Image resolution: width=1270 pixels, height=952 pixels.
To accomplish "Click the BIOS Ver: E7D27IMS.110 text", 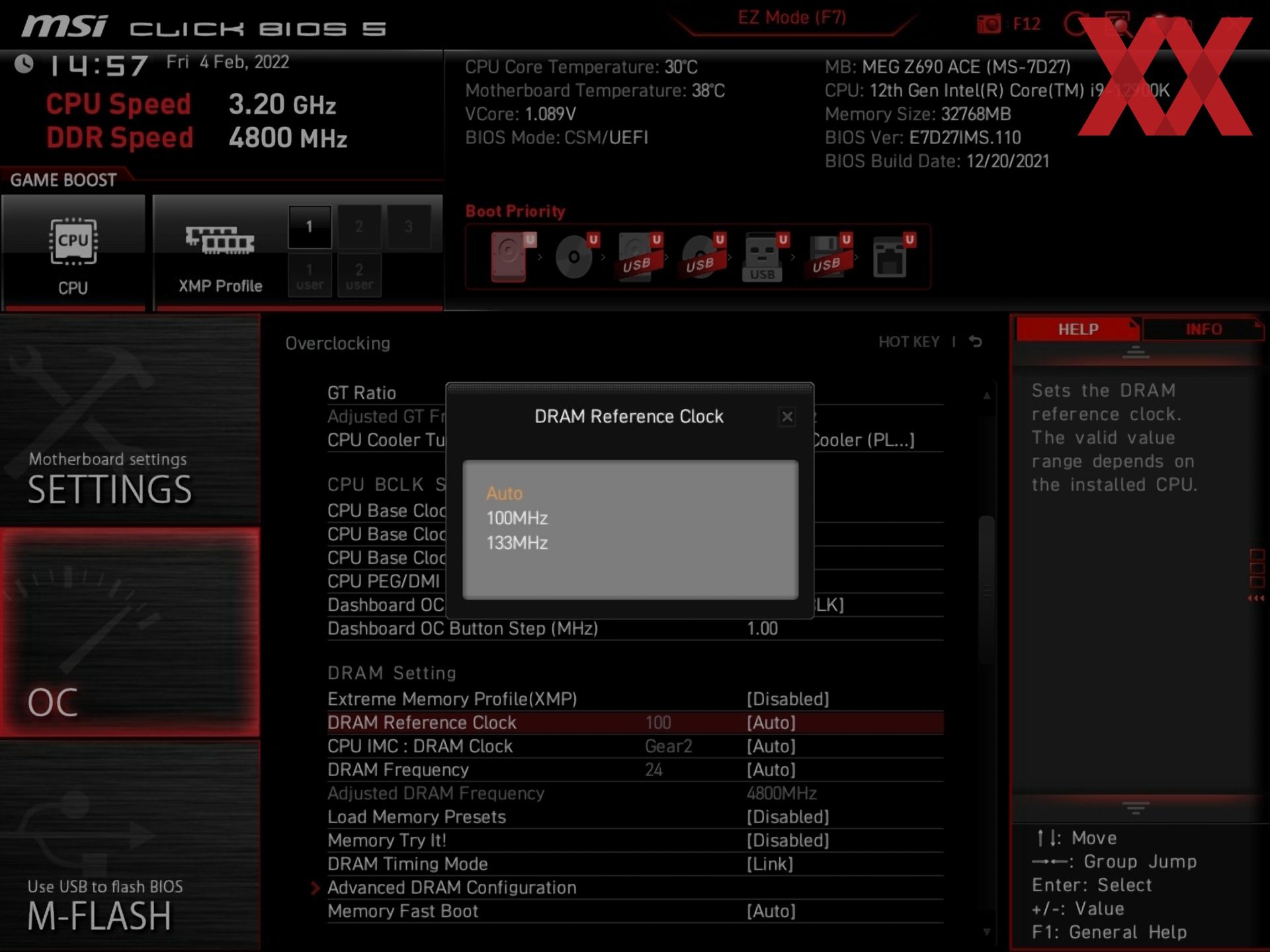I will click(923, 138).
